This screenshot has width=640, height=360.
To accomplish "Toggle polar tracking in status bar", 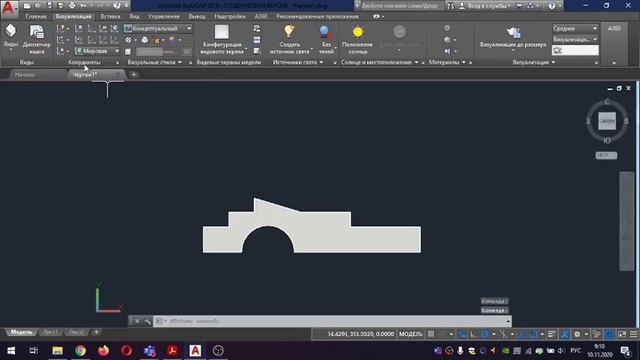I will (x=484, y=334).
